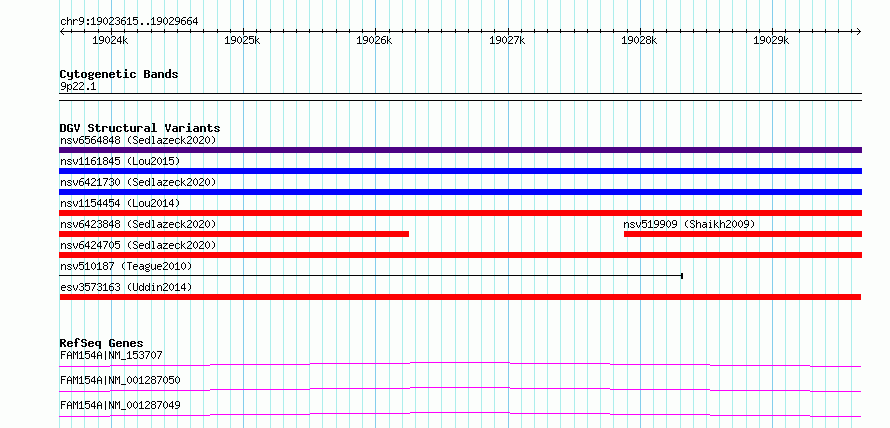
Task: Click the blue nsv6421730 variant bar
Action: (460, 192)
